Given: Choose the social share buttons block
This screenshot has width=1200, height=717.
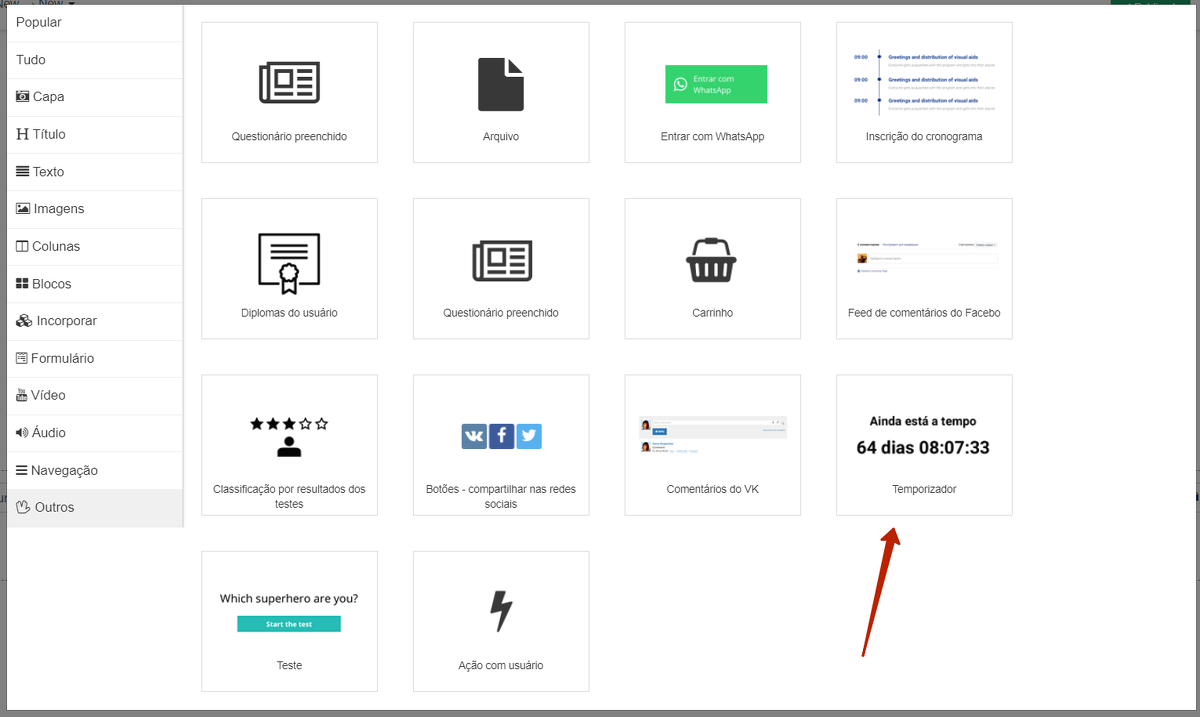Looking at the screenshot, I should click(501, 445).
